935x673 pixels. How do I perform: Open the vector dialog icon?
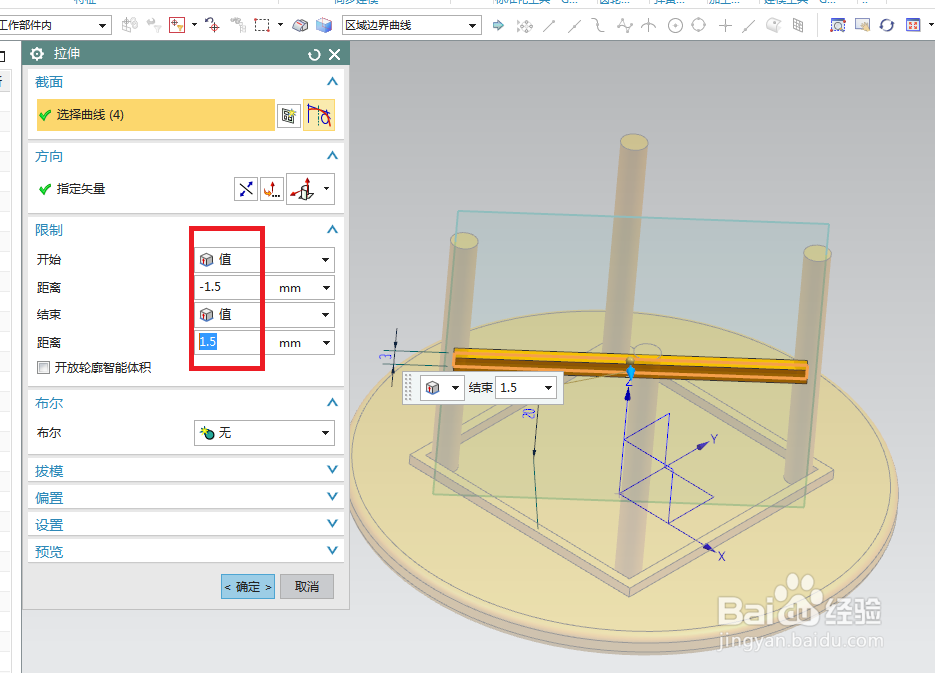coord(272,190)
